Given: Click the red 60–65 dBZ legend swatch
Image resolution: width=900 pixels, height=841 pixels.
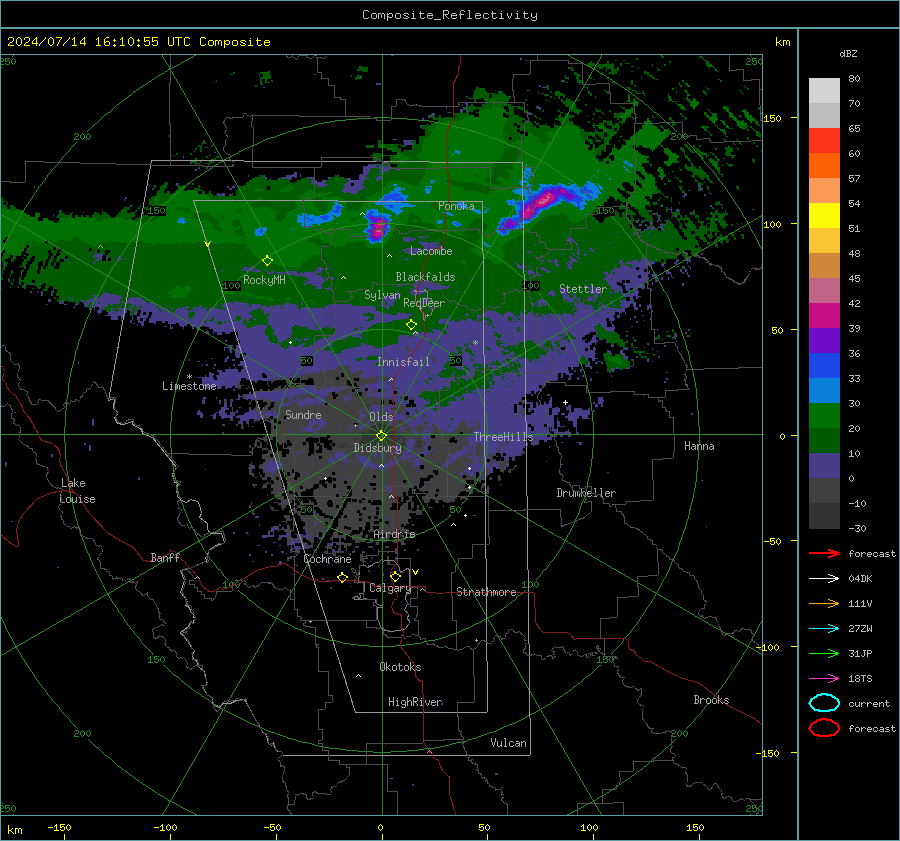Looking at the screenshot, I should point(824,141).
